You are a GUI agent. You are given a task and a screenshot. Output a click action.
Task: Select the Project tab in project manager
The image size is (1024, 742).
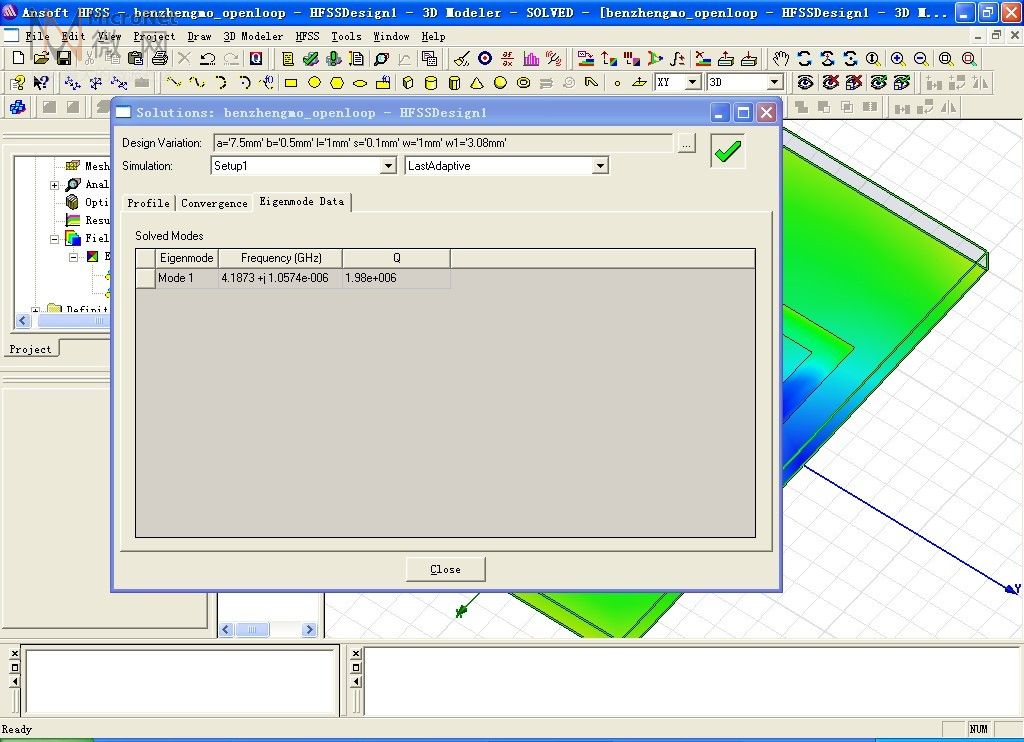pyautogui.click(x=30, y=349)
